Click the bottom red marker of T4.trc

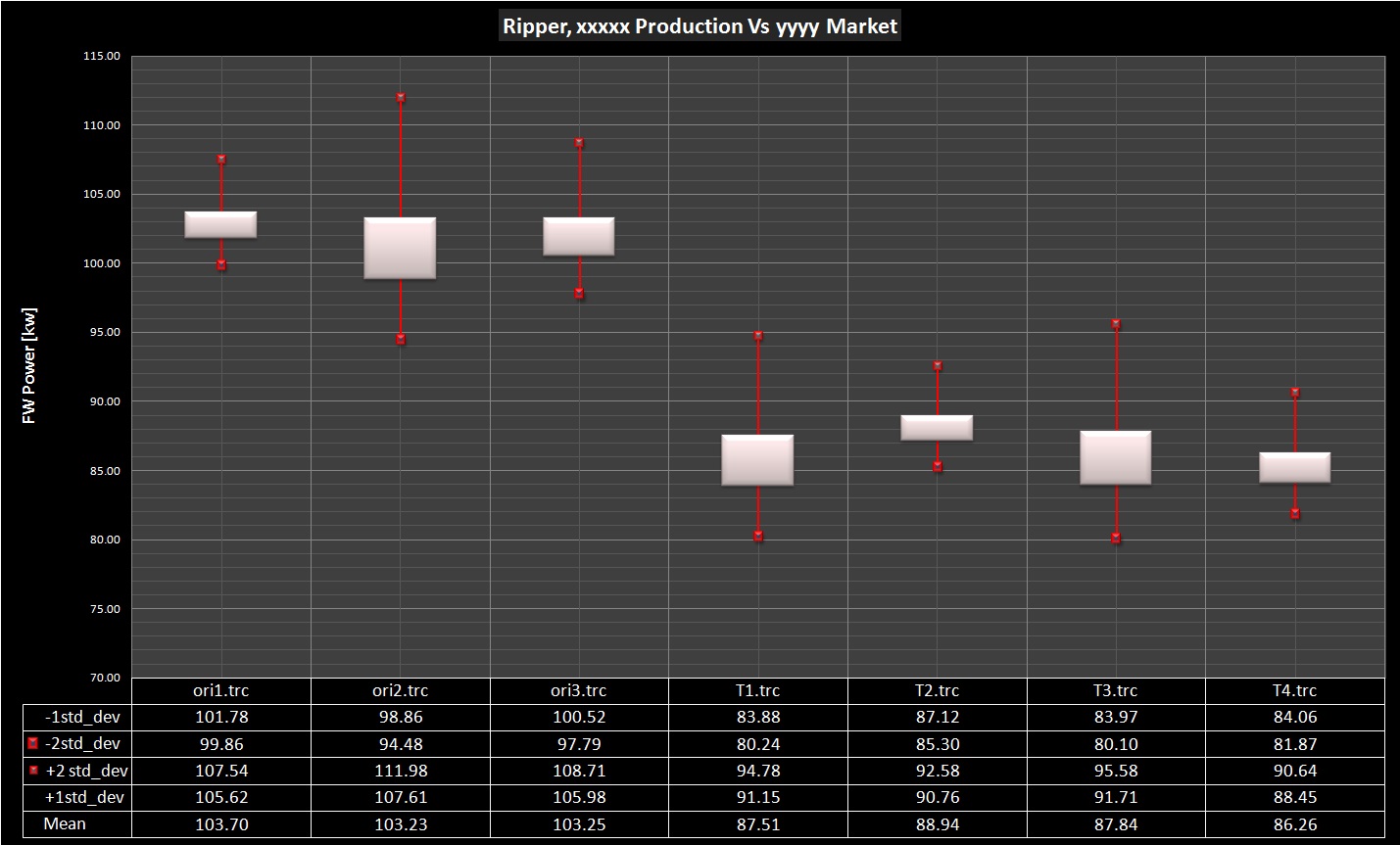coord(1295,513)
